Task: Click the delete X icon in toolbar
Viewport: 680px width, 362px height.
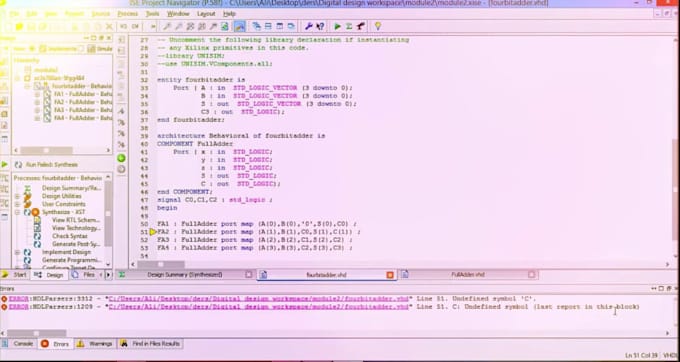Action: pyautogui.click(x=109, y=26)
